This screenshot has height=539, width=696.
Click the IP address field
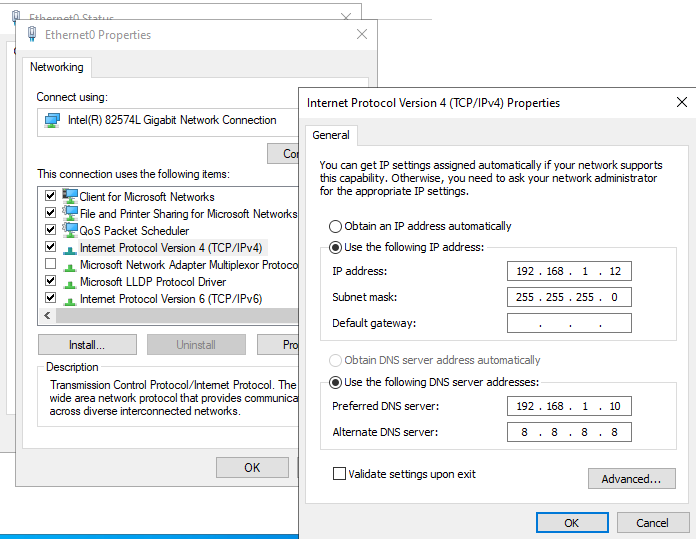click(x=569, y=271)
